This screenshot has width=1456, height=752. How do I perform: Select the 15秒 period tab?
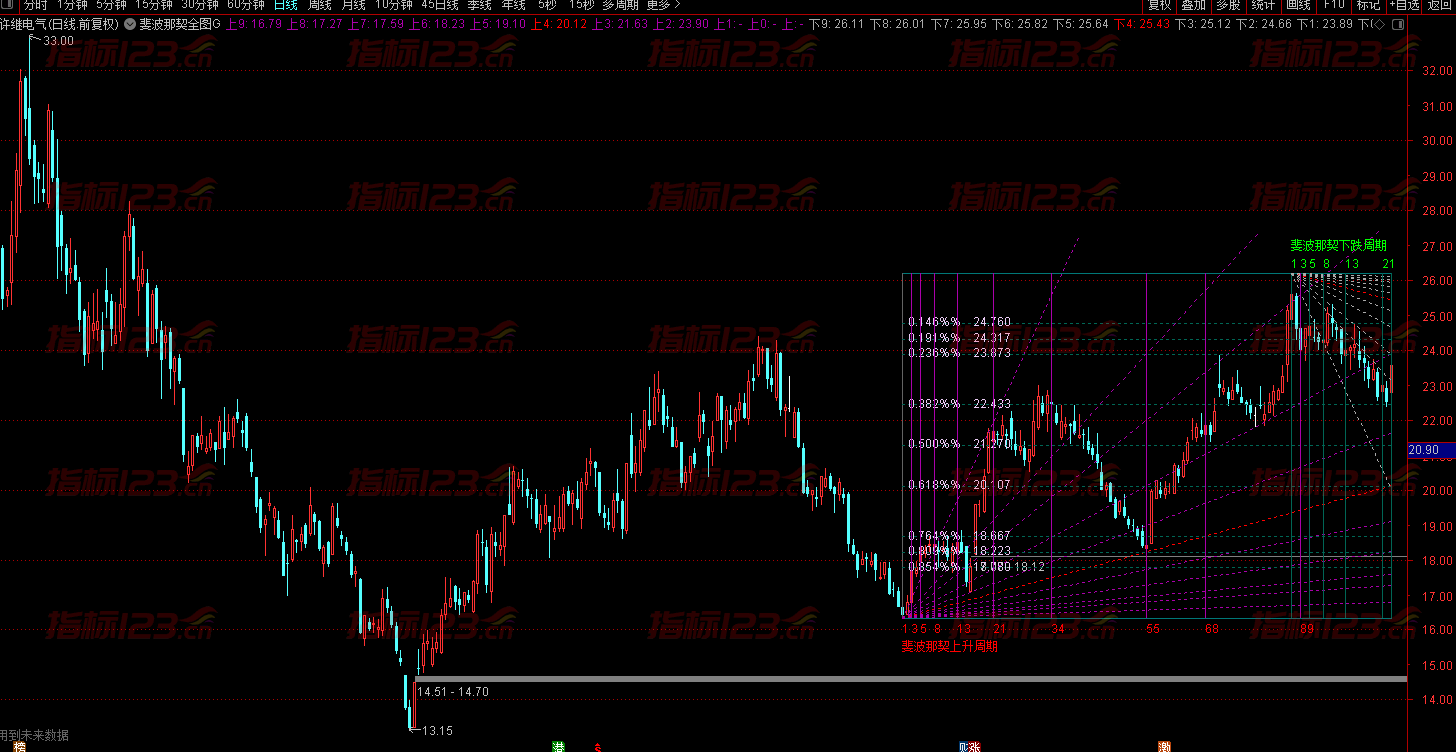coord(581,5)
